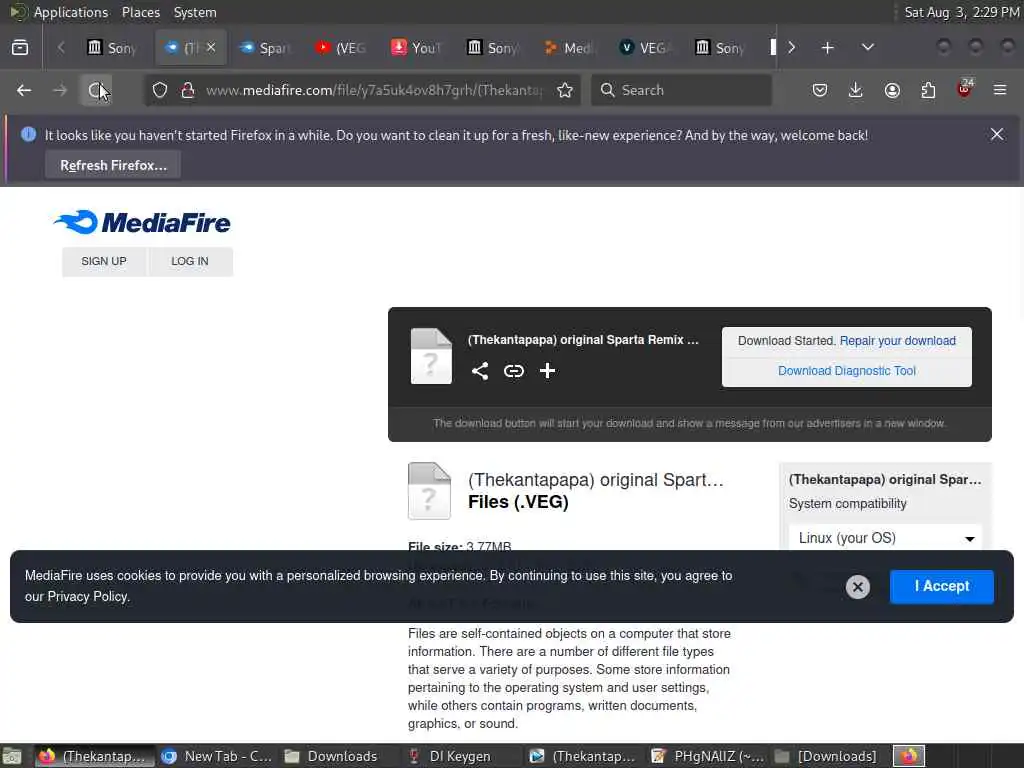1024x768 pixels.
Task: Stop or reload the current page
Action: tap(96, 90)
